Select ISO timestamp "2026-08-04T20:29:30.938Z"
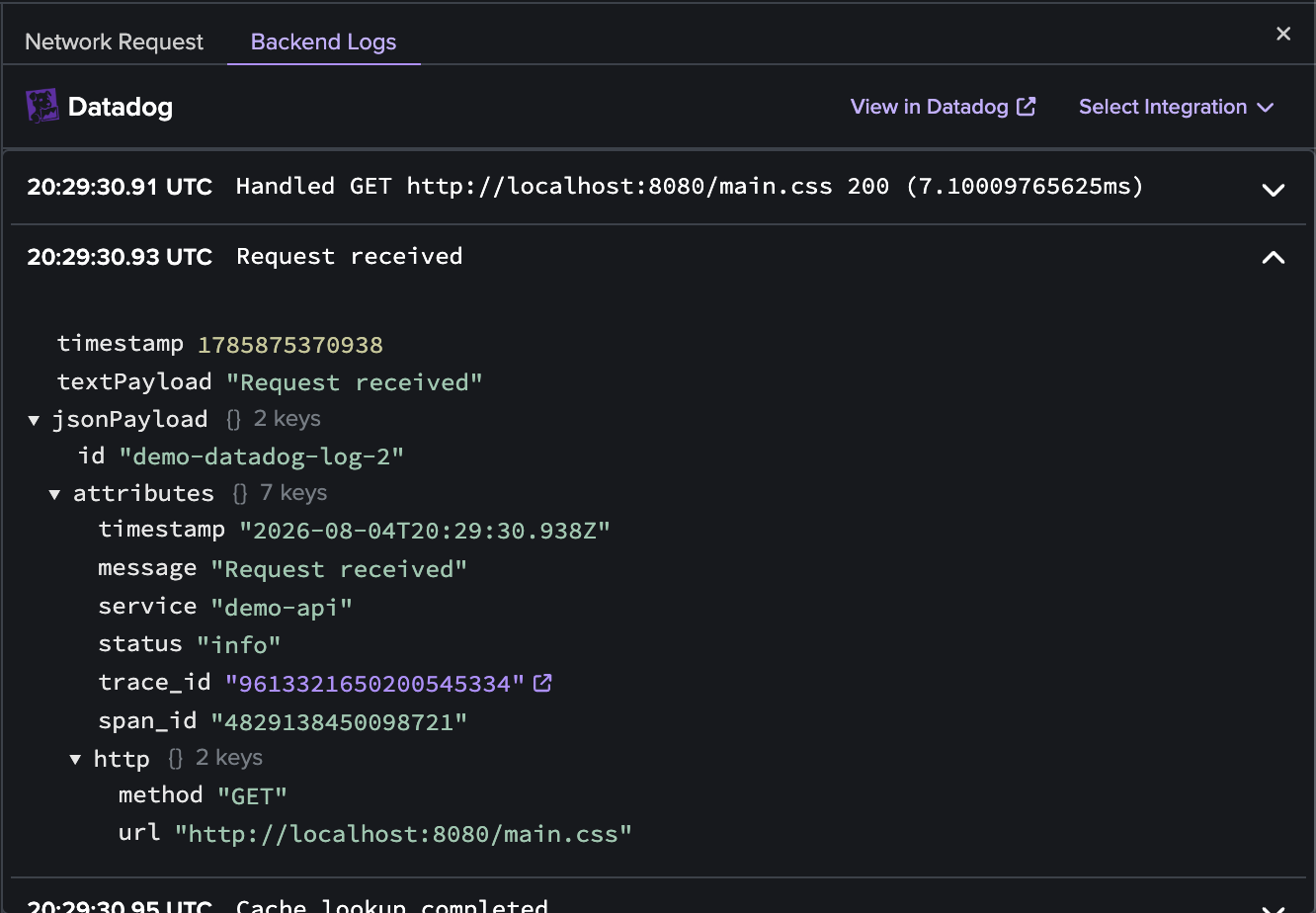 click(x=425, y=531)
